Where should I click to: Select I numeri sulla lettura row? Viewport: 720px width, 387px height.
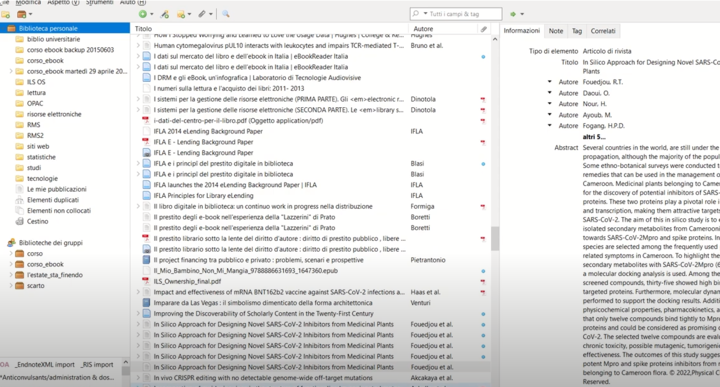tap(311, 88)
